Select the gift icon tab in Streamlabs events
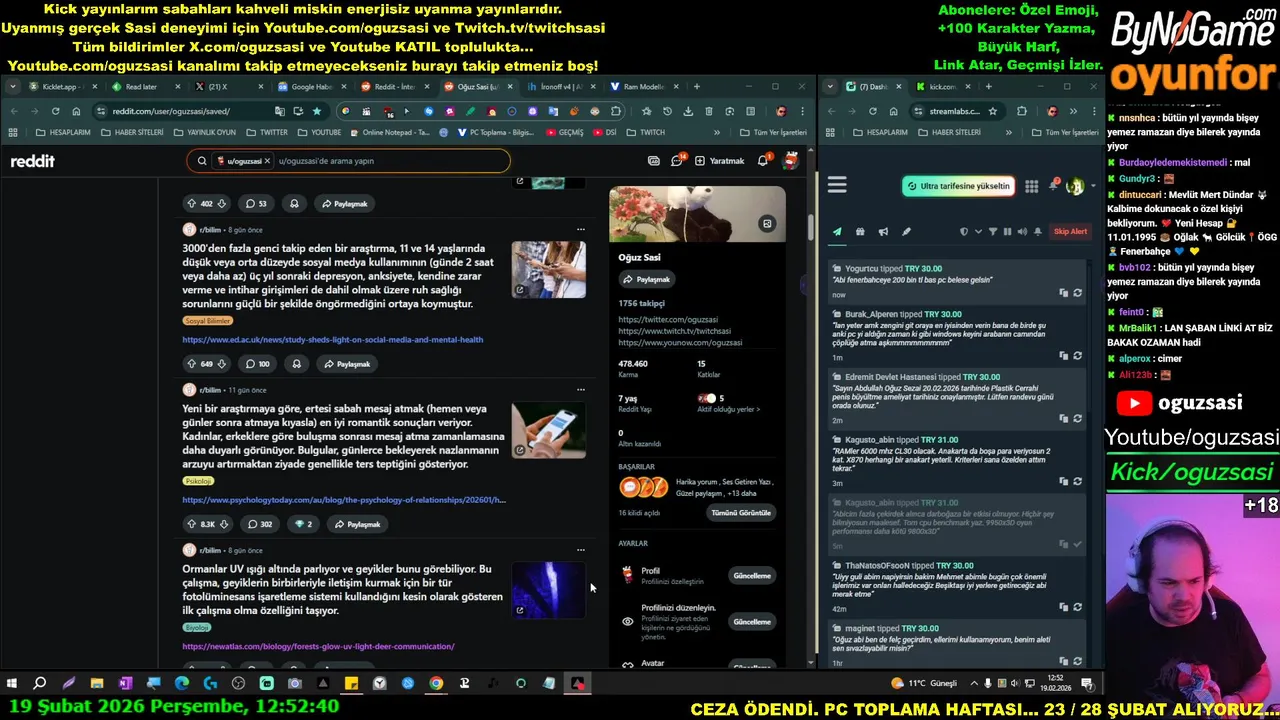This screenshot has width=1280, height=720. click(x=860, y=232)
